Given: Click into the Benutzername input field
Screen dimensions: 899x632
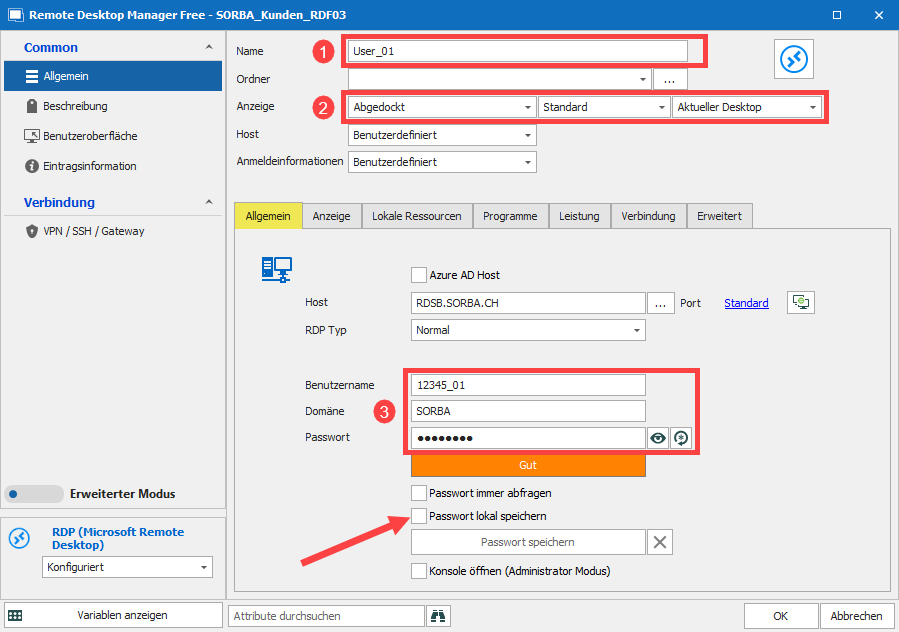Looking at the screenshot, I should (528, 385).
